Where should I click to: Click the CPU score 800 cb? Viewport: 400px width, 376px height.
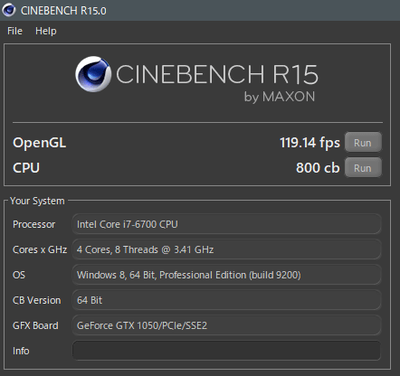pyautogui.click(x=318, y=168)
